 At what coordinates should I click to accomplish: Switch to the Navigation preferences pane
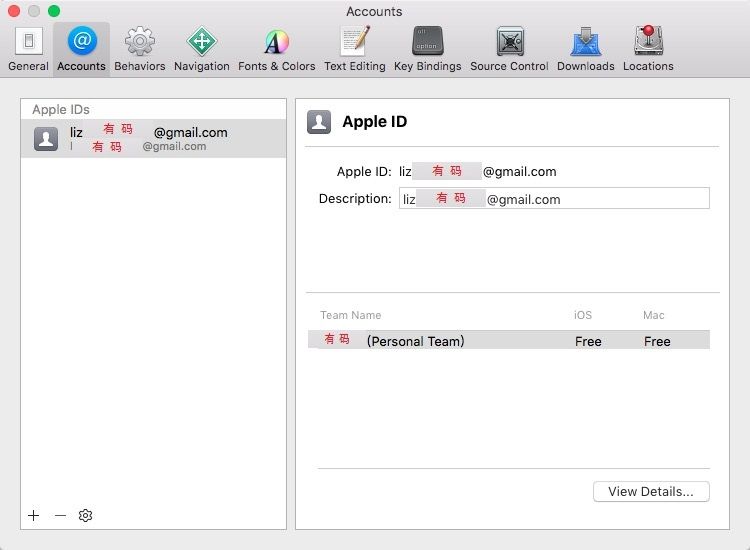(x=202, y=48)
